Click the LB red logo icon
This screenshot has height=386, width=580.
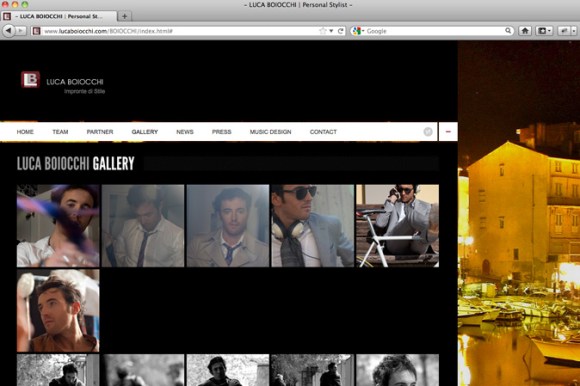pyautogui.click(x=30, y=79)
